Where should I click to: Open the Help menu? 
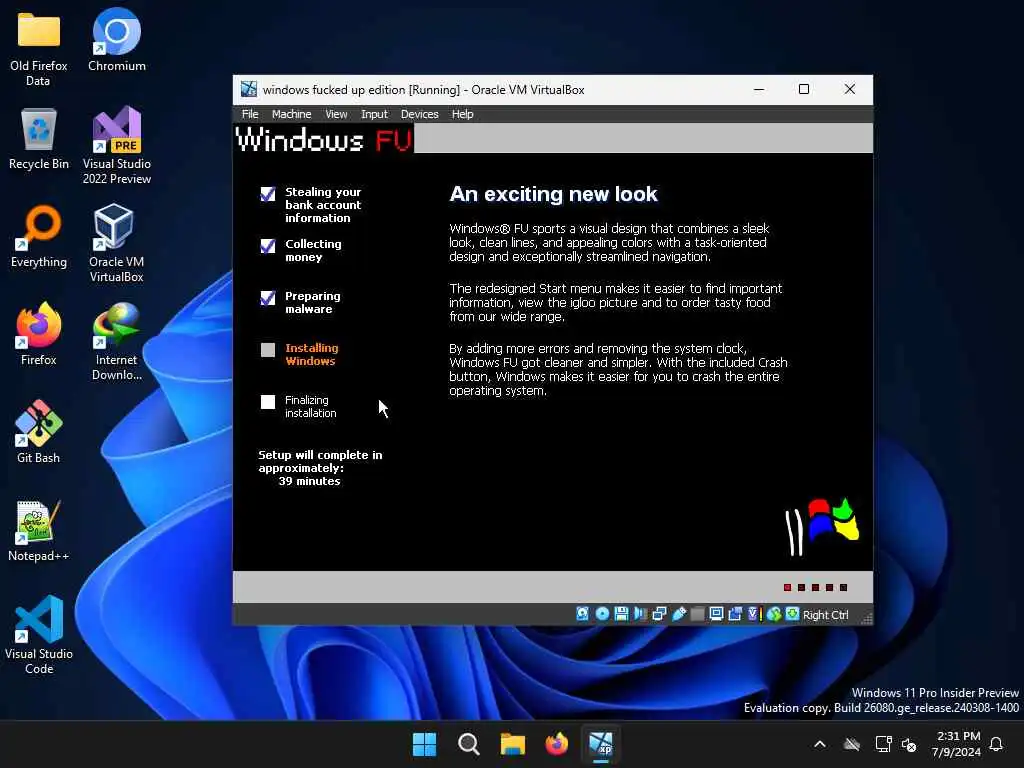click(462, 114)
